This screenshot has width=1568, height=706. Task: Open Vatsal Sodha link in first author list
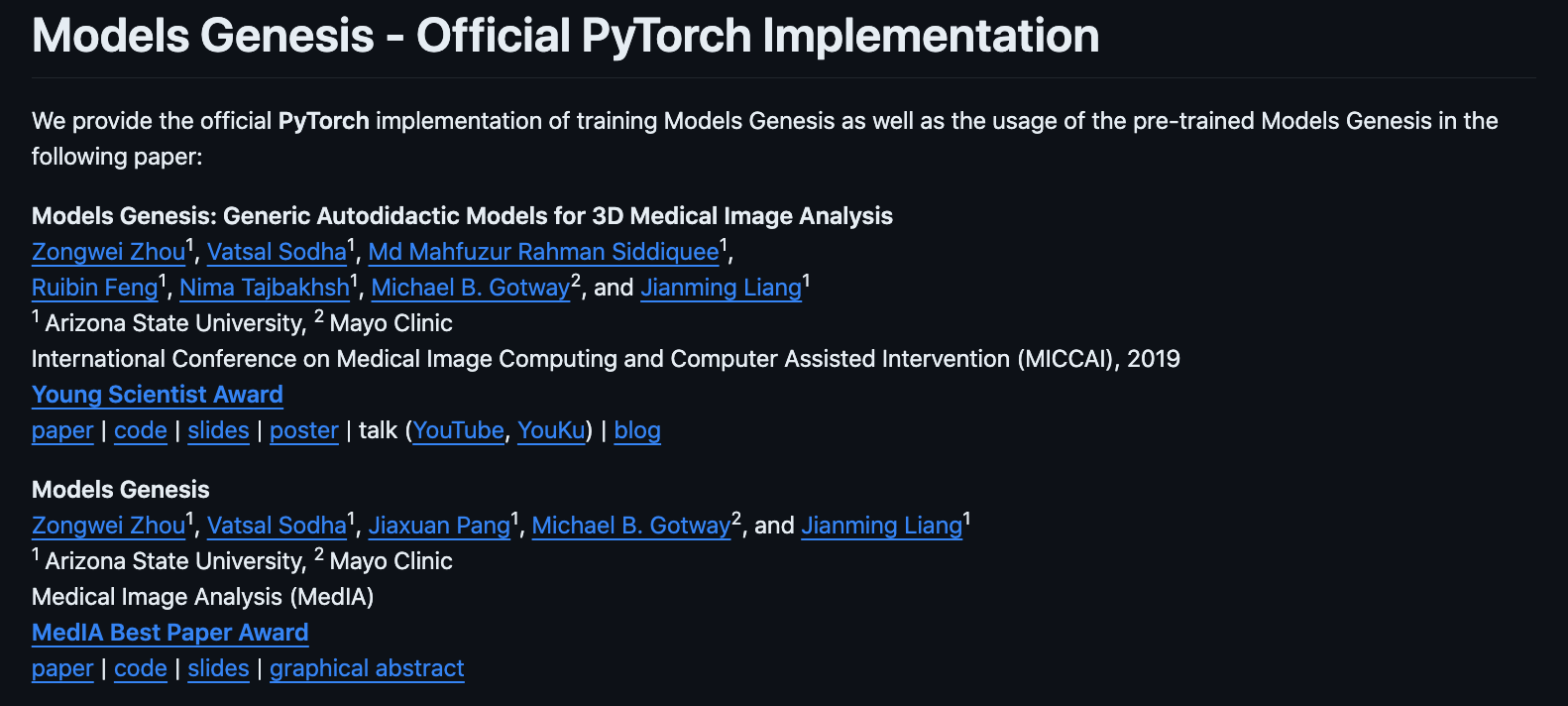pos(277,252)
